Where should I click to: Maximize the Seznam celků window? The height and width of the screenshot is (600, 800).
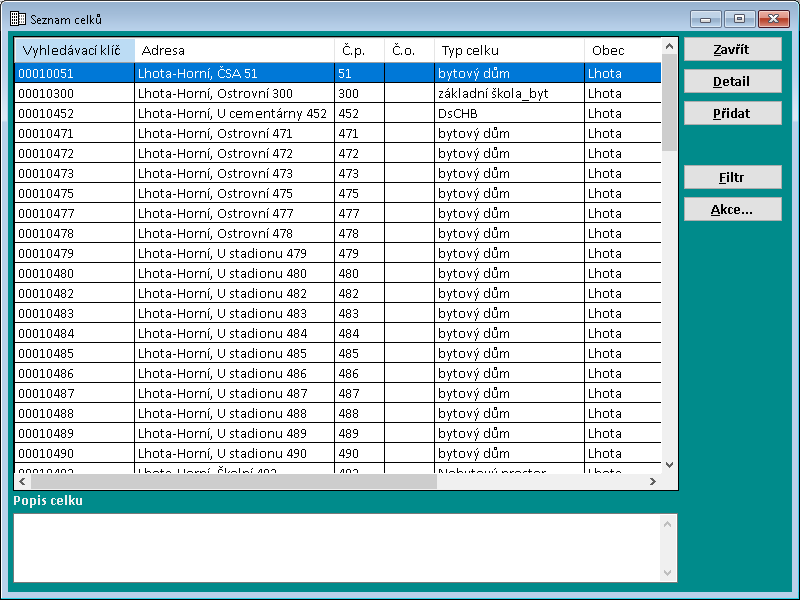(739, 19)
